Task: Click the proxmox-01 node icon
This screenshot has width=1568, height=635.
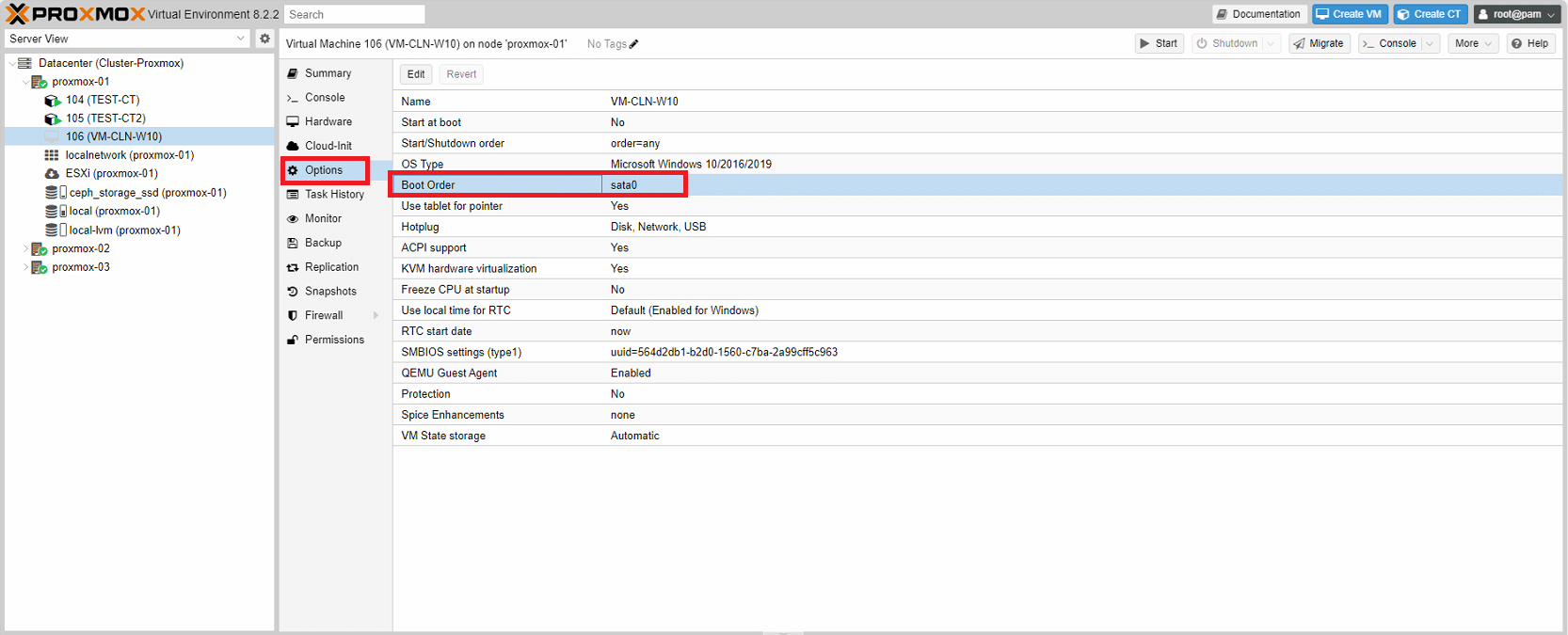Action: pyautogui.click(x=40, y=82)
